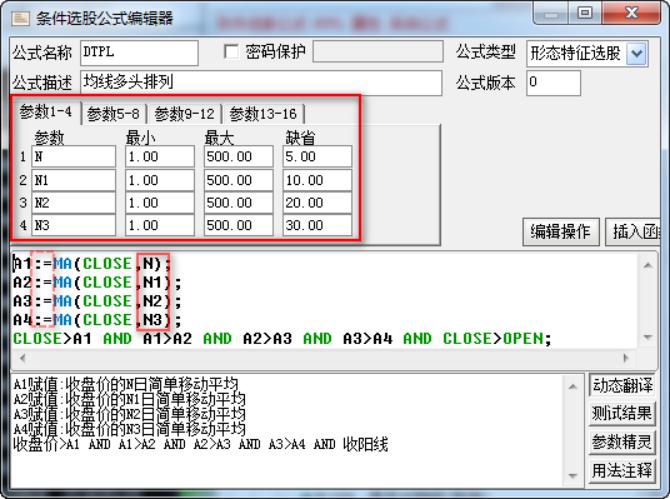Toggle the 密码保护 checkbox
670x499 pixels.
[231, 52]
